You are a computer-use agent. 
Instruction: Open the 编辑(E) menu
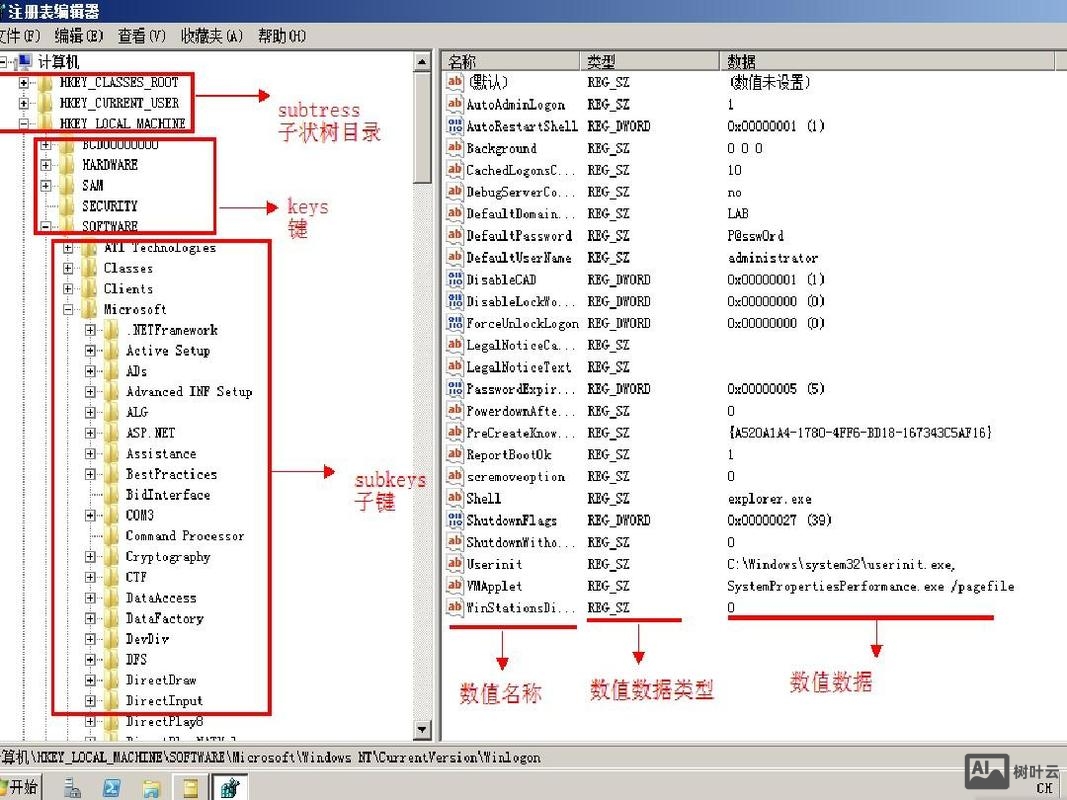(79, 36)
